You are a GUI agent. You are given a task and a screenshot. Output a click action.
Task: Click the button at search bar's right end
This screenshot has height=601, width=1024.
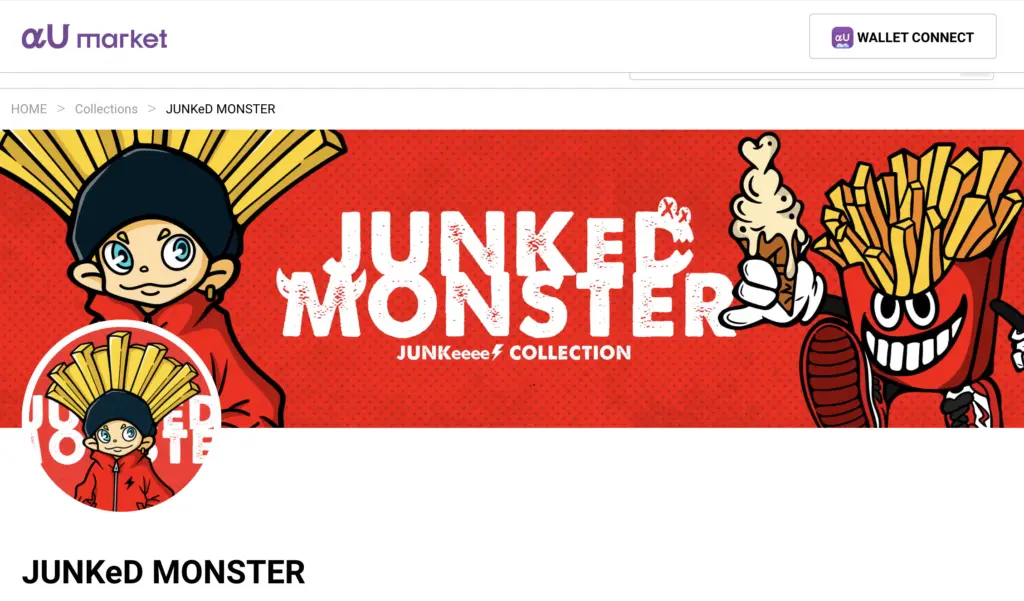pos(976,76)
